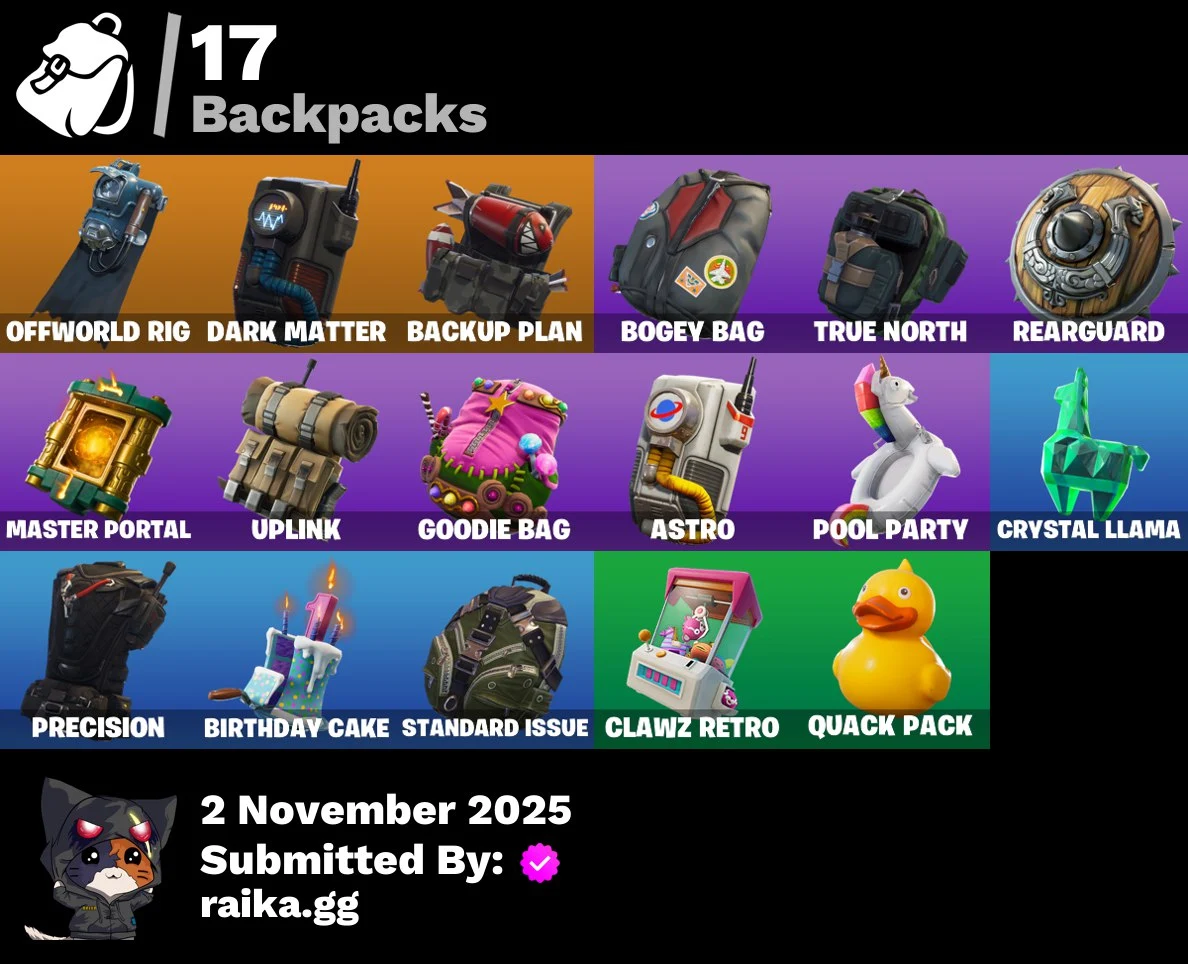This screenshot has height=964, width=1188.
Task: Click the pink verified checkmark badge
Action: [539, 862]
